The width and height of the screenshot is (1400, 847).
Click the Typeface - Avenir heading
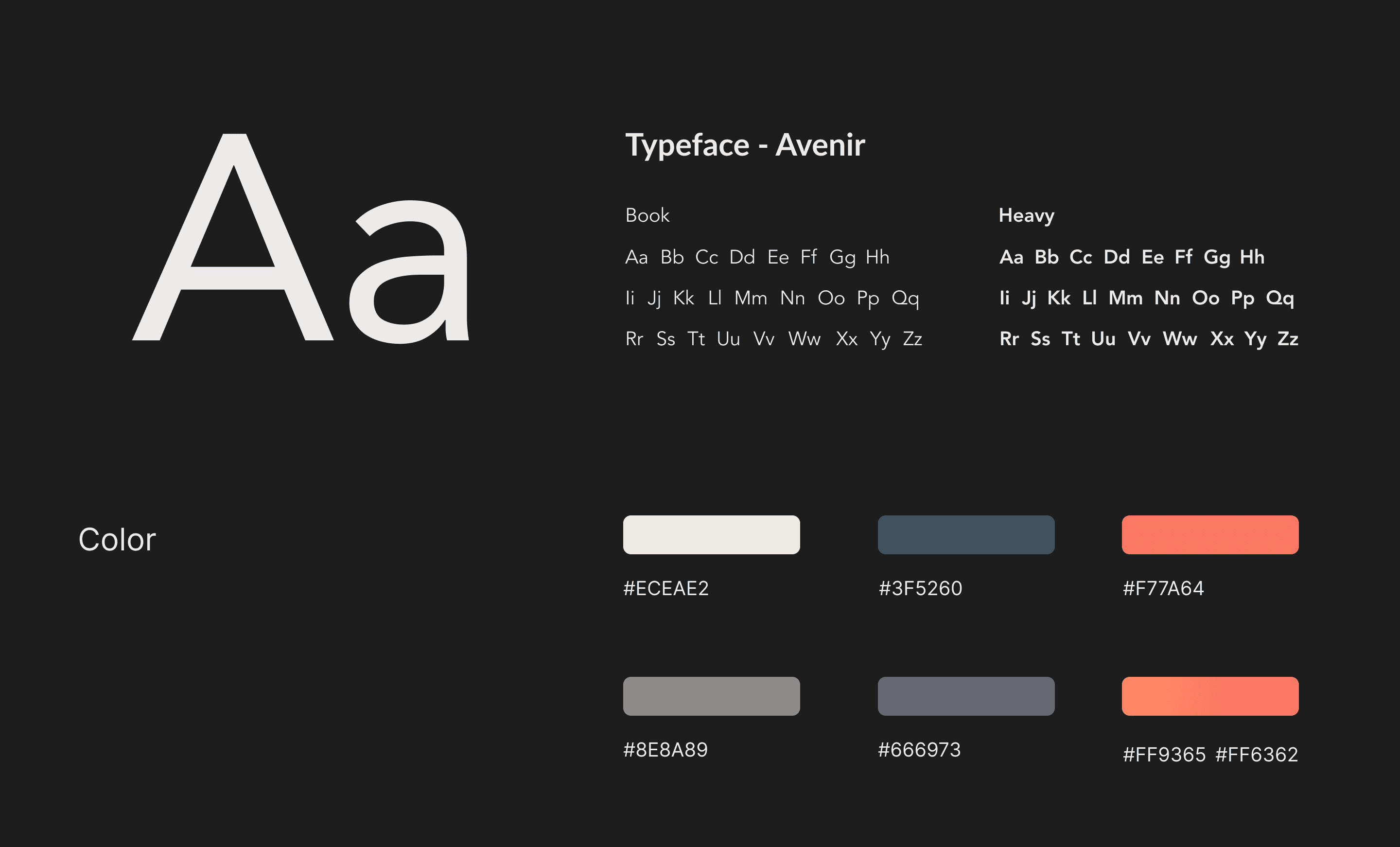click(x=744, y=145)
